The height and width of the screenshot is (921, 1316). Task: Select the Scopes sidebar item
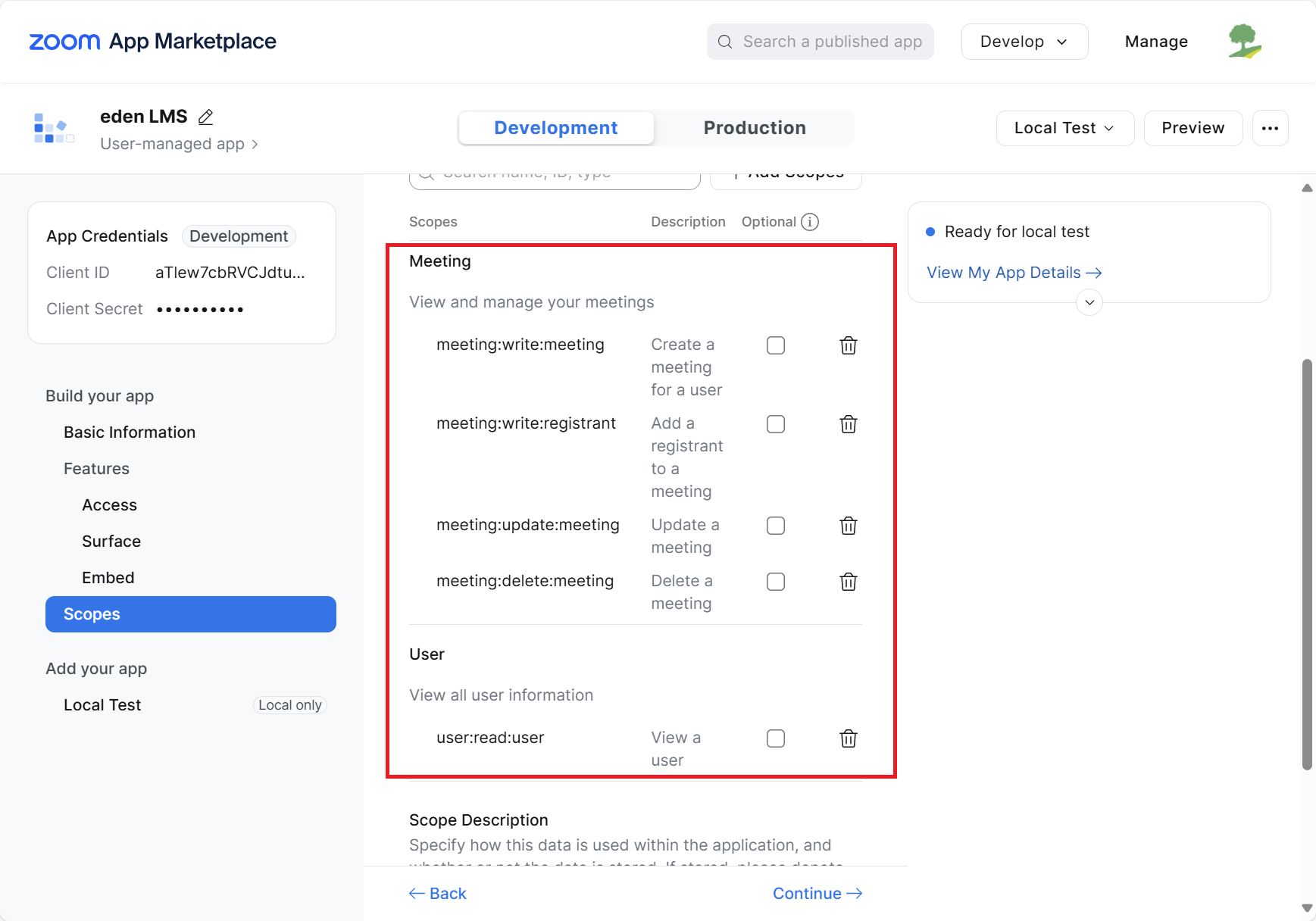191,614
